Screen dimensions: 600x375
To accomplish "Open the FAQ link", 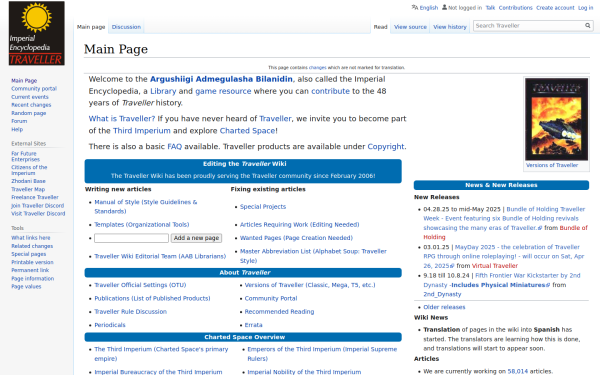I will click(x=174, y=147).
